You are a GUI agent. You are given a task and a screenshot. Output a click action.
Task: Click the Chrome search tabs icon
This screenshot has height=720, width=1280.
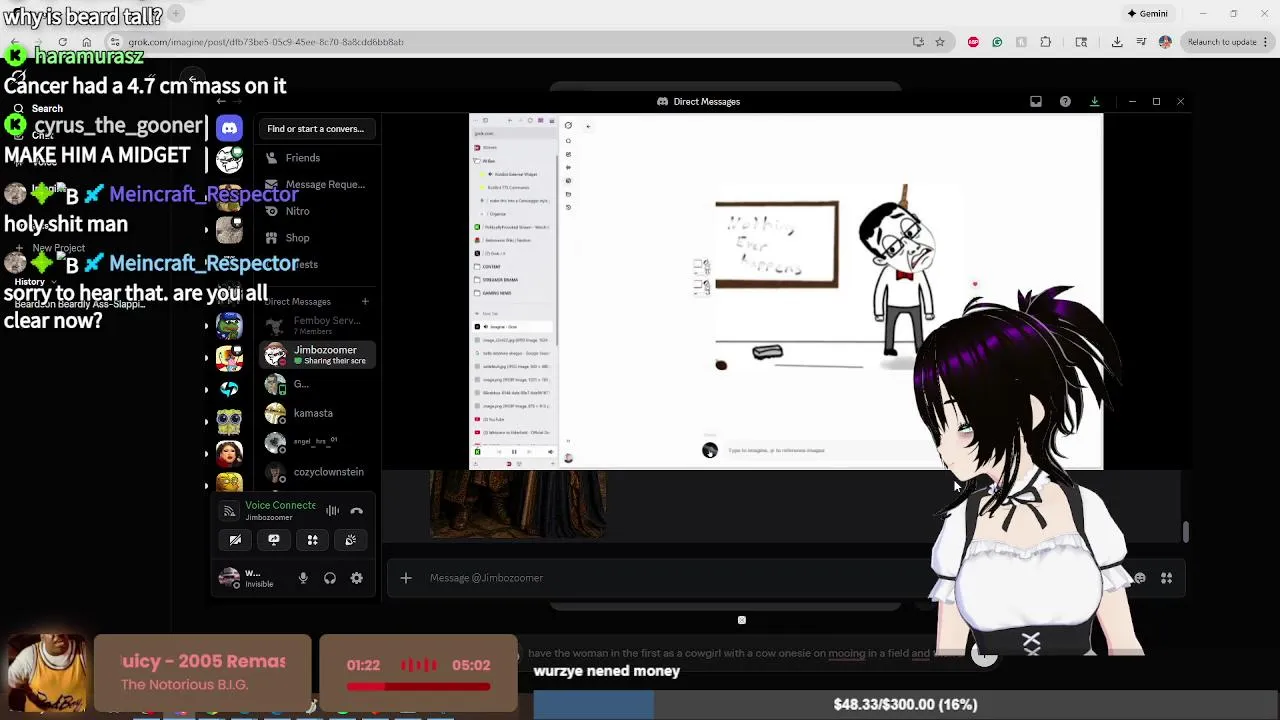[1081, 42]
